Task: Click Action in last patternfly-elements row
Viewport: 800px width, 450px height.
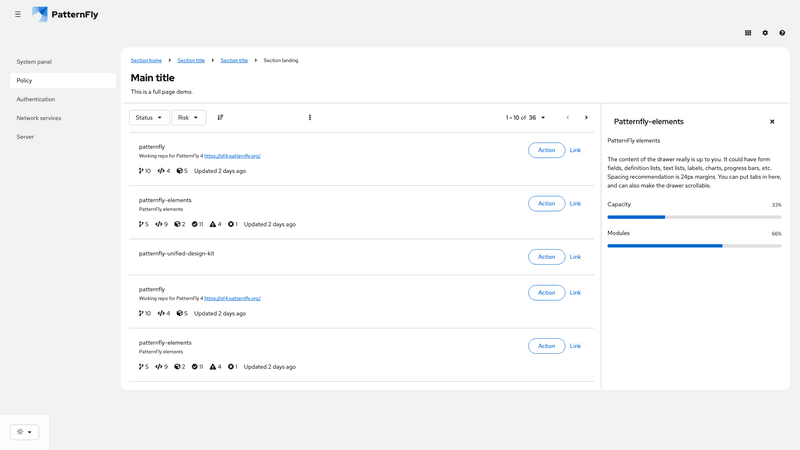Action: [546, 346]
